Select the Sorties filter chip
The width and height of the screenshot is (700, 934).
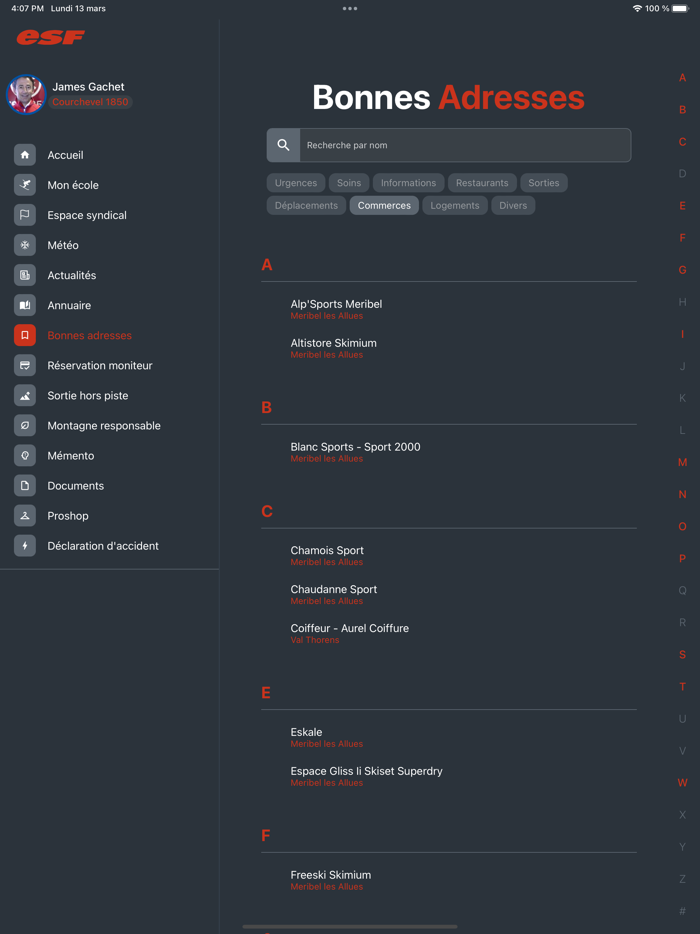[544, 183]
